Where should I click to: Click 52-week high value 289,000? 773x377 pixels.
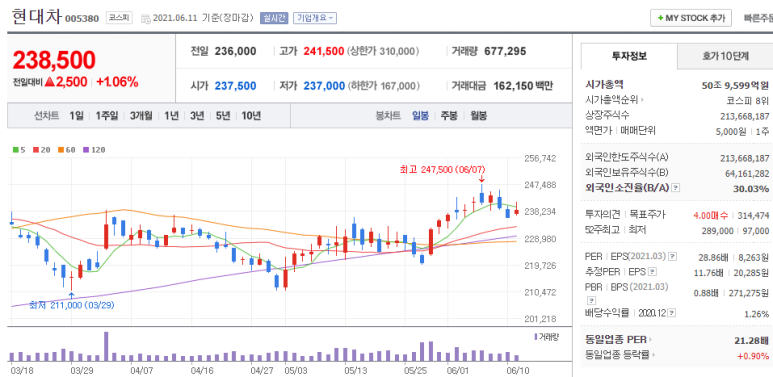(717, 230)
